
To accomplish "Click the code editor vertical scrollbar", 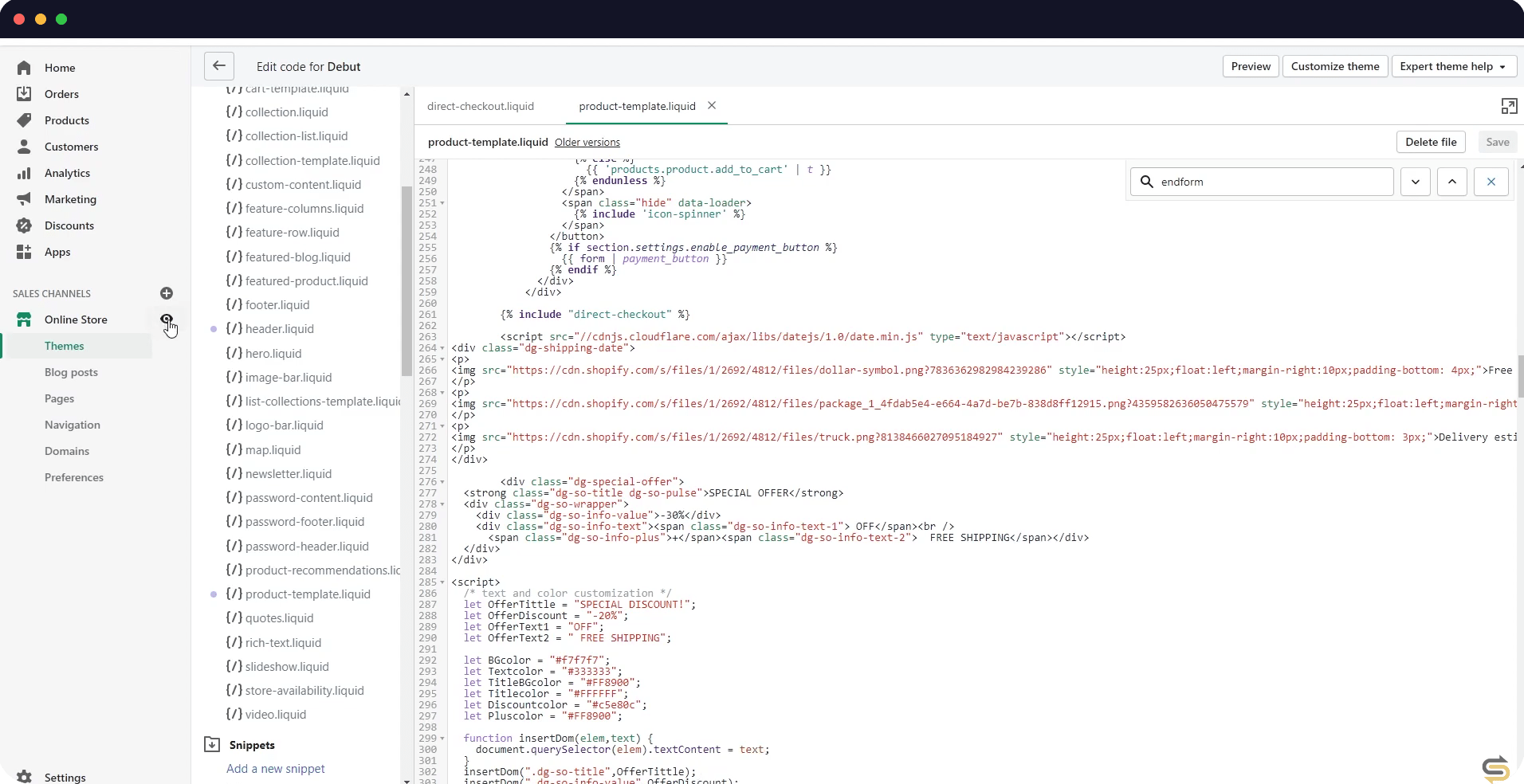I will click(1520, 376).
